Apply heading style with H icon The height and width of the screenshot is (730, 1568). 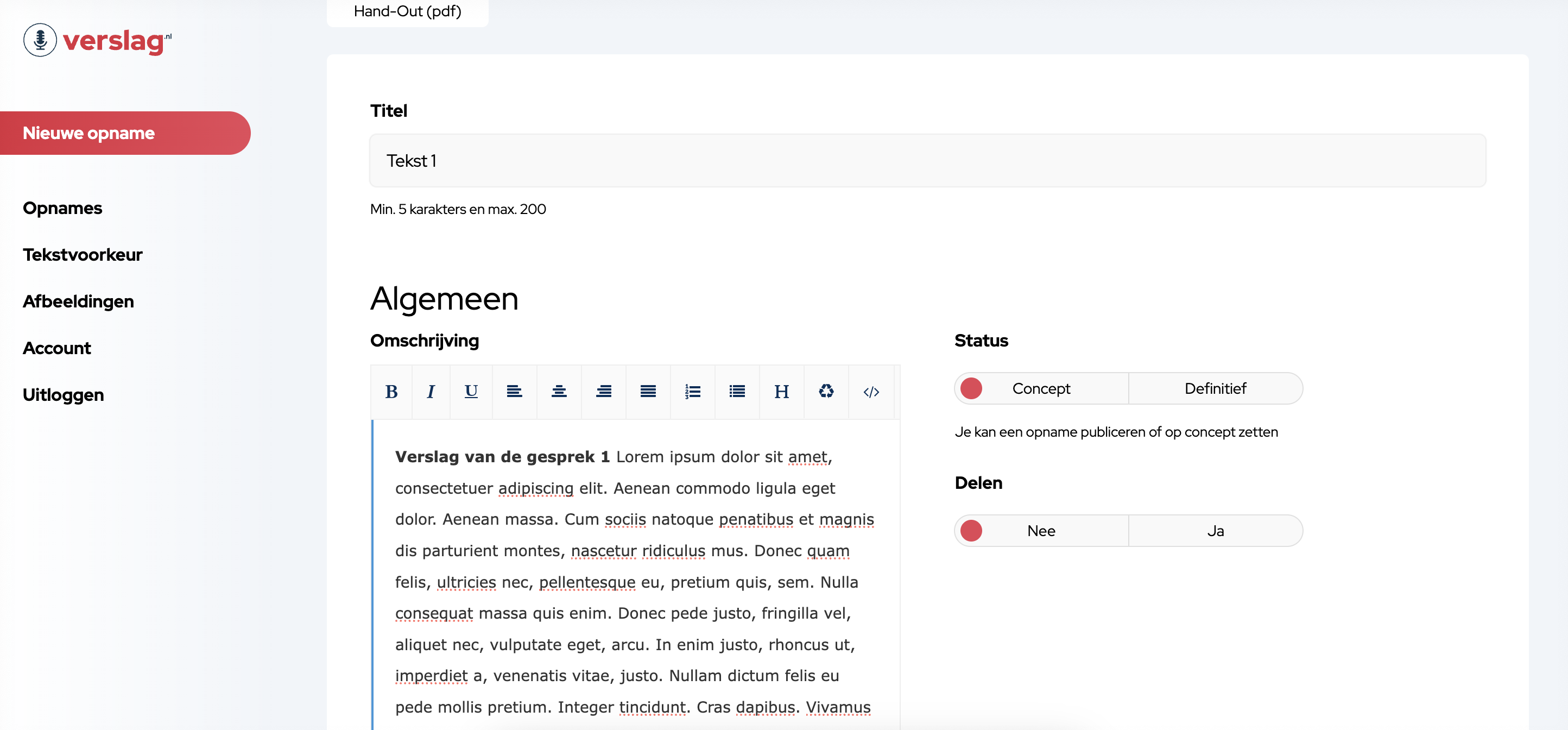[x=782, y=392]
